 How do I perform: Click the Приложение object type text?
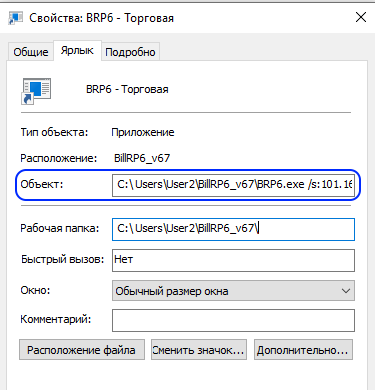pos(143,132)
